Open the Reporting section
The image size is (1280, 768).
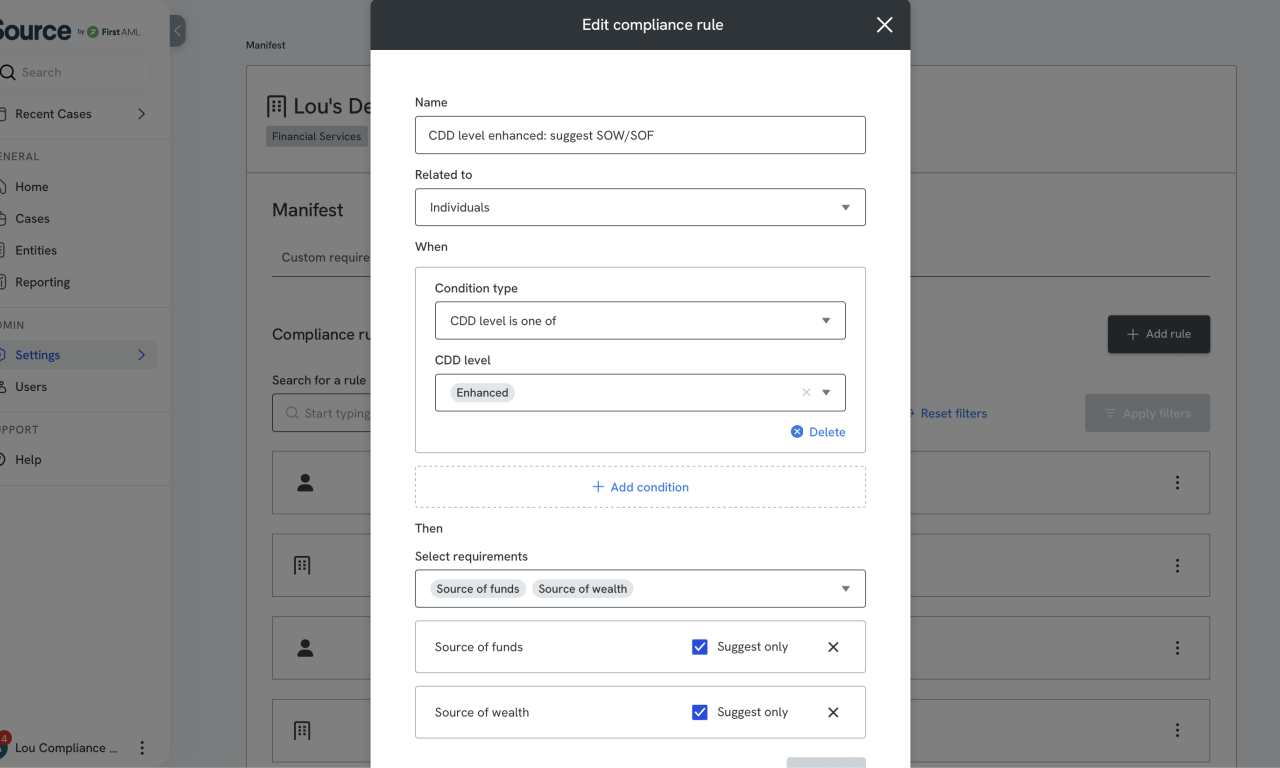coord(40,282)
